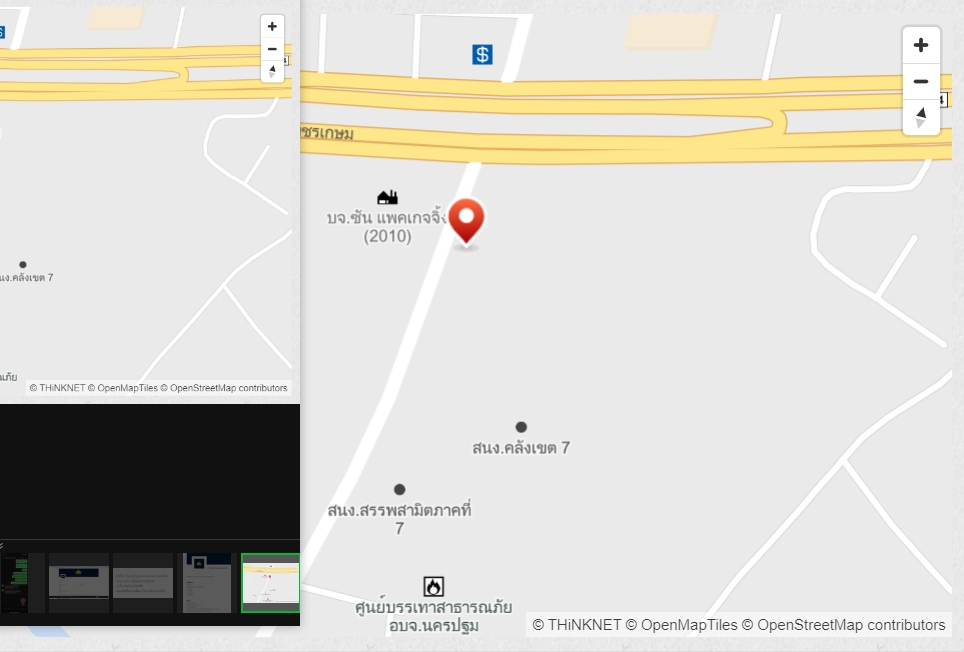
Task: Open the dark-header profile page thumbnail
Action: tap(207, 583)
